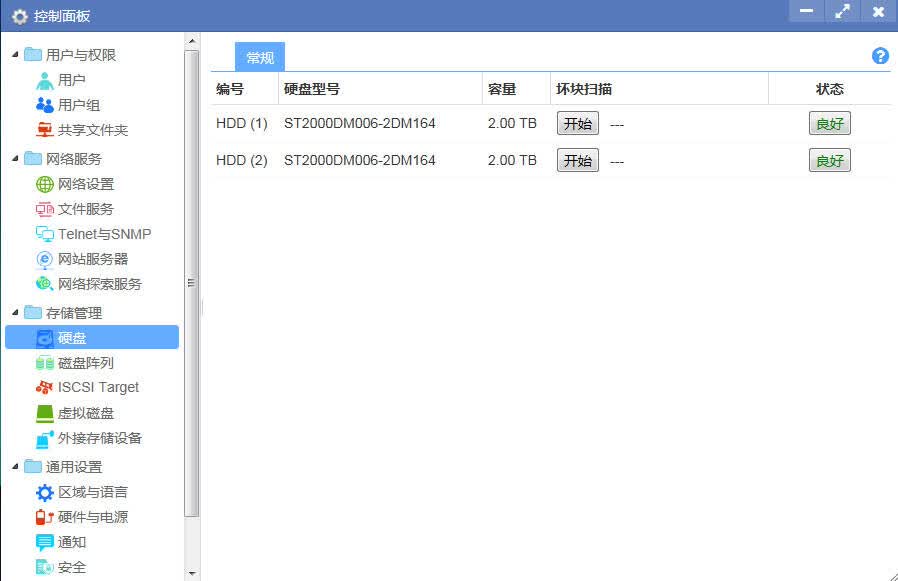Image resolution: width=898 pixels, height=581 pixels.
Task: Click the sidebar scrollbar down arrow
Action: (192, 573)
